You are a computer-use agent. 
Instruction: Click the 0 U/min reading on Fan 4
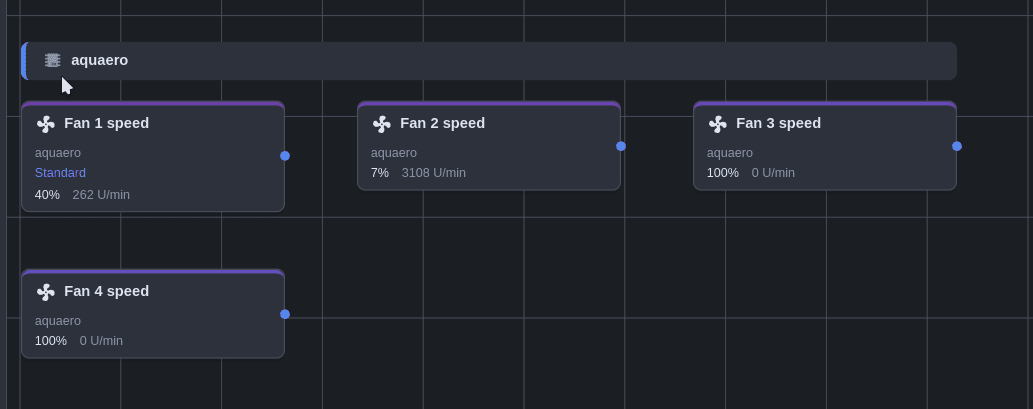pyautogui.click(x=101, y=341)
